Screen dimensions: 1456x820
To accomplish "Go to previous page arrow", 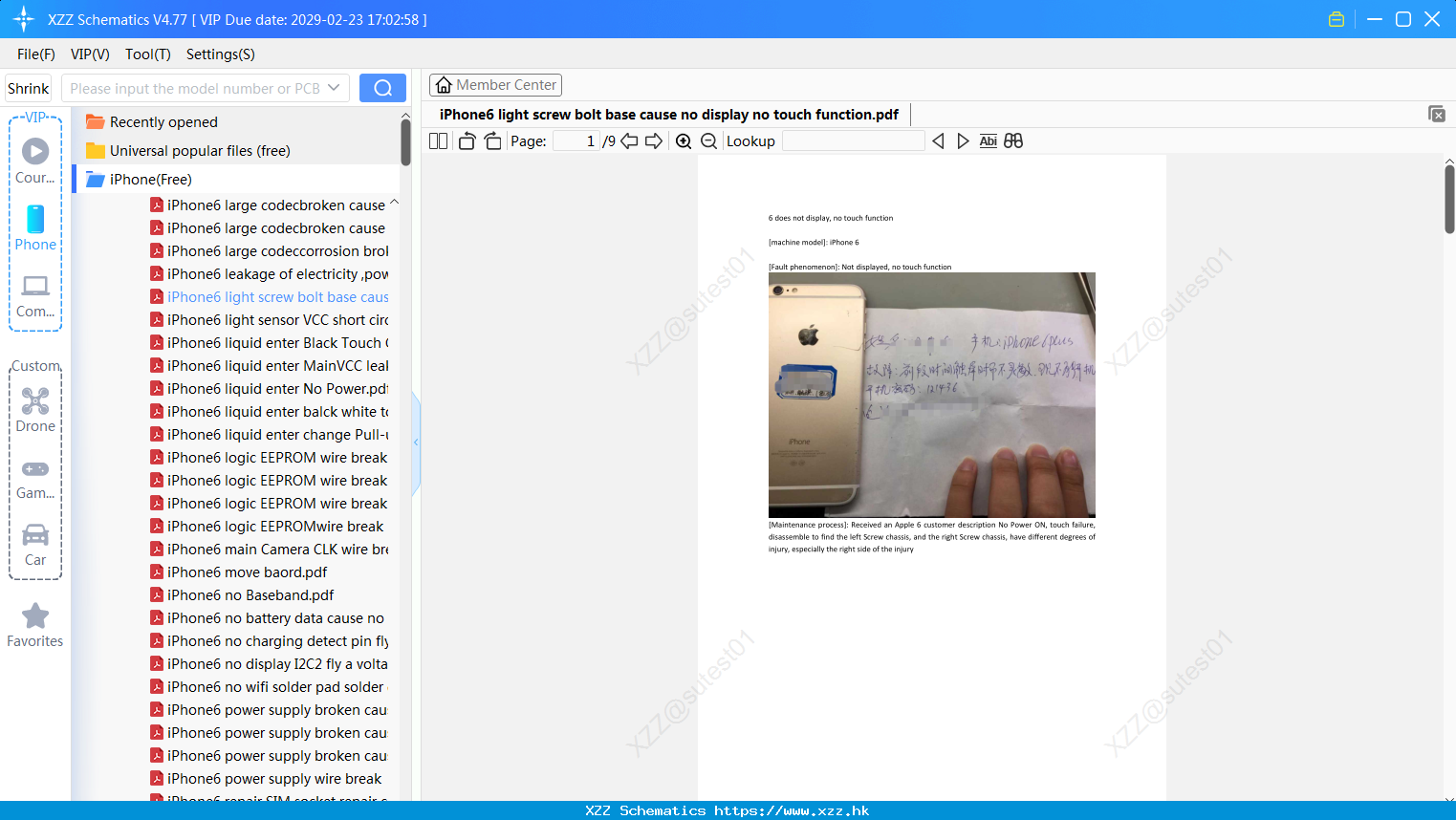I will [x=629, y=140].
